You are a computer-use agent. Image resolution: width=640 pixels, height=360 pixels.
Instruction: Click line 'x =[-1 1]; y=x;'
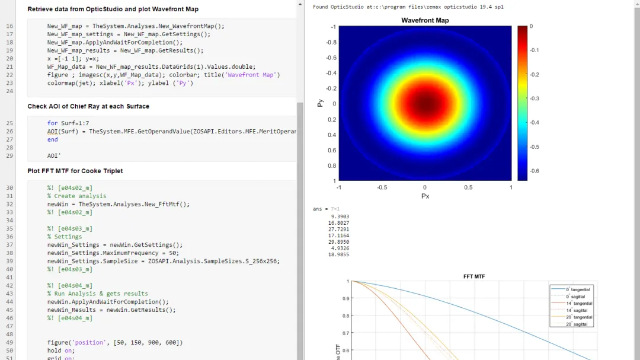73,59
